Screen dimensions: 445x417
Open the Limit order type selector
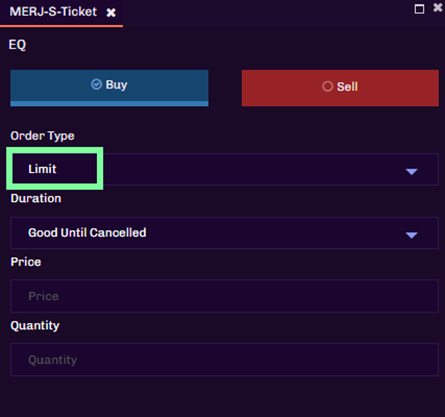point(224,169)
